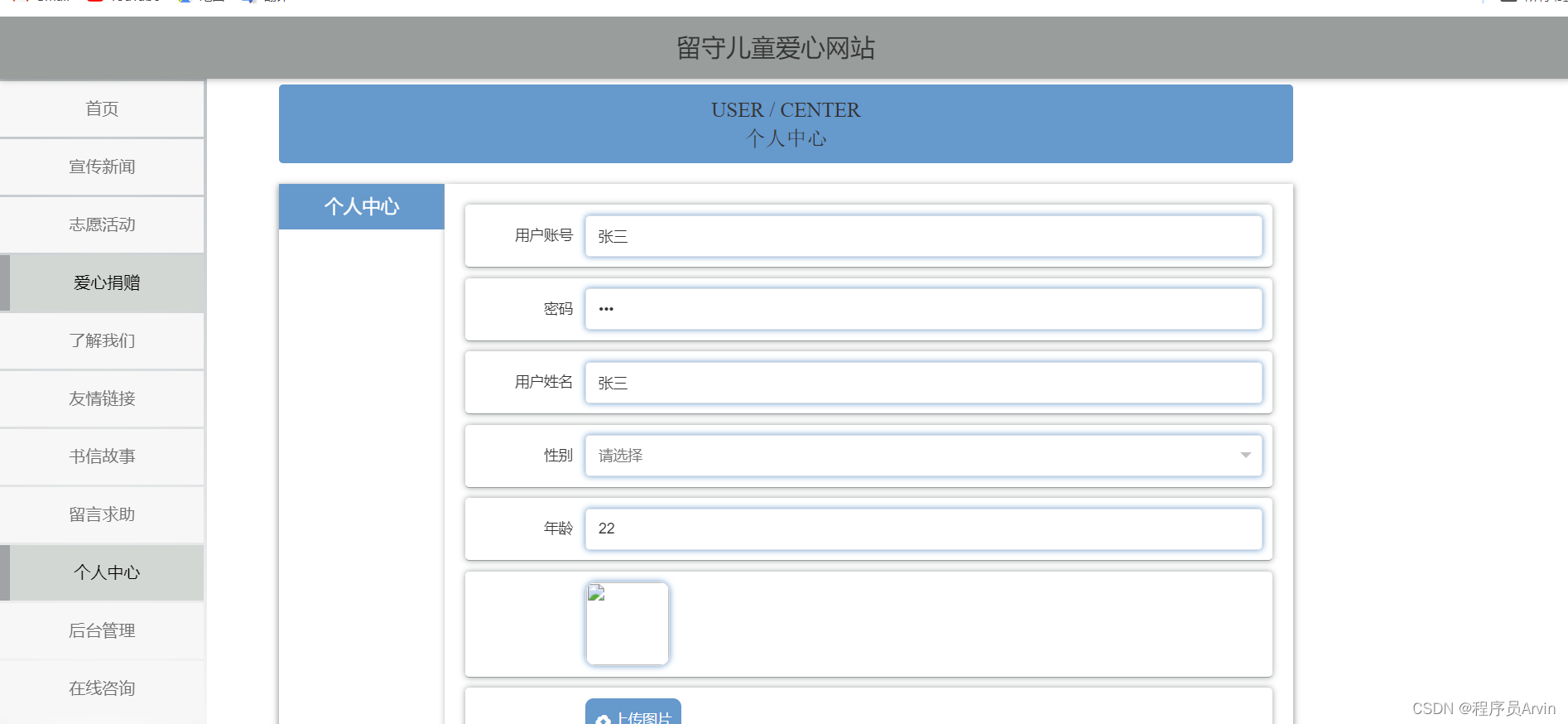The width and height of the screenshot is (1568, 724).
Task: Go to 留言求助 section
Action: tap(102, 514)
